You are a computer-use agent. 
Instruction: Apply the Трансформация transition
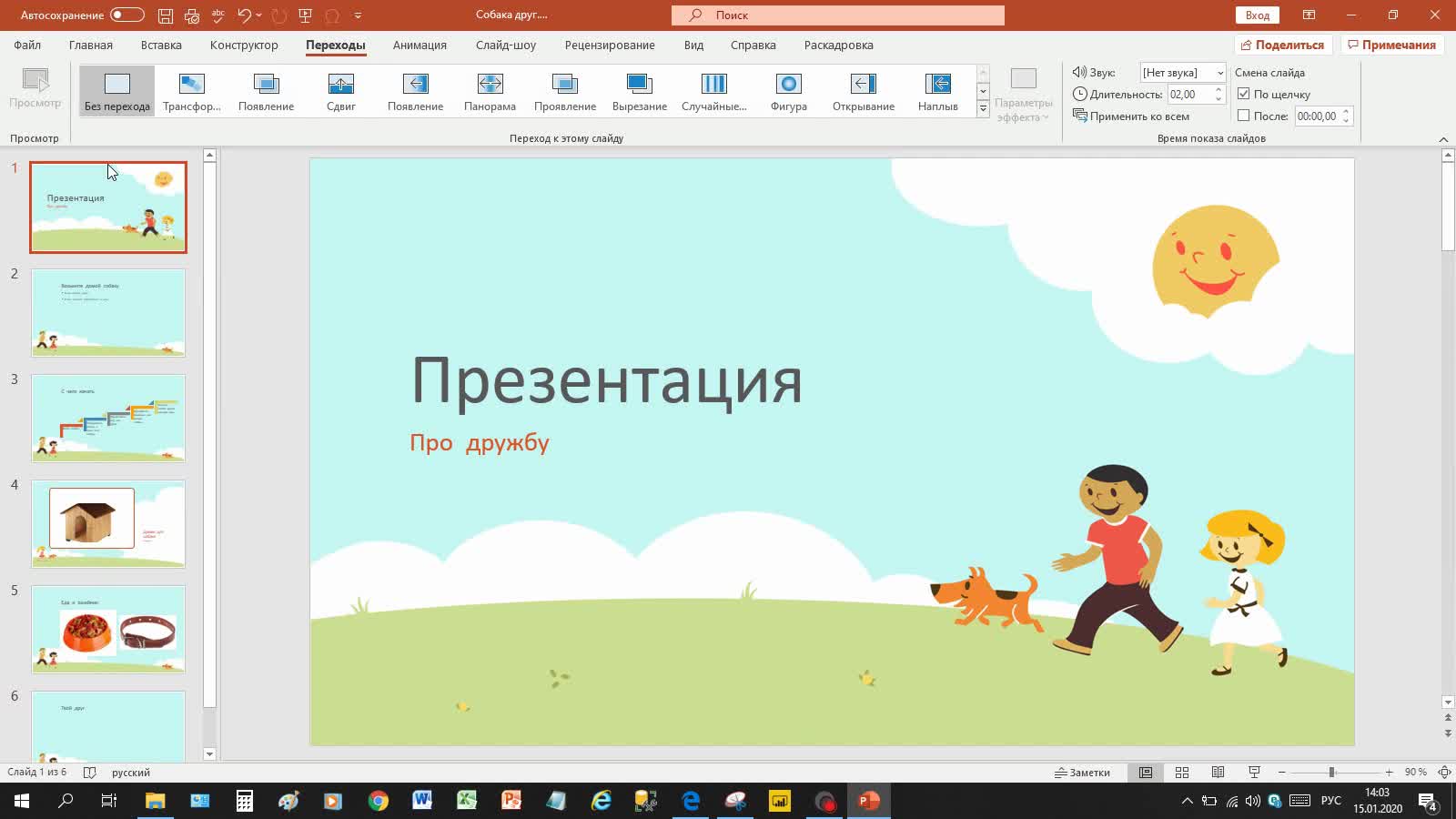coord(192,91)
